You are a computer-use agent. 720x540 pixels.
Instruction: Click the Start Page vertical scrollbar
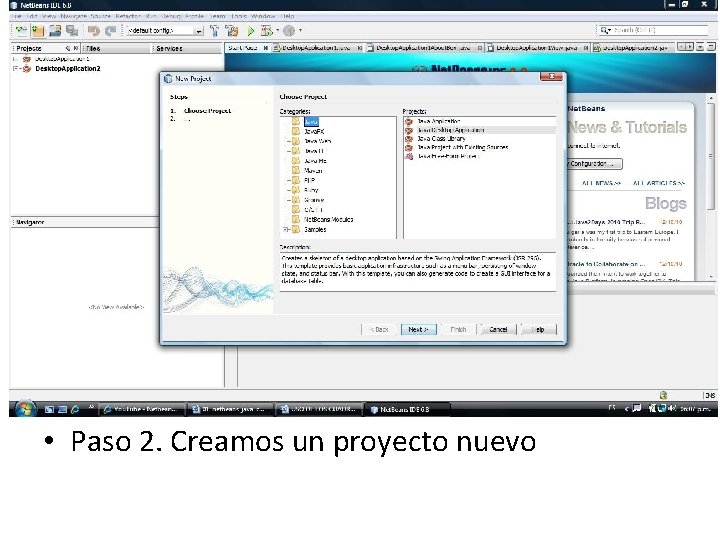coord(710,156)
